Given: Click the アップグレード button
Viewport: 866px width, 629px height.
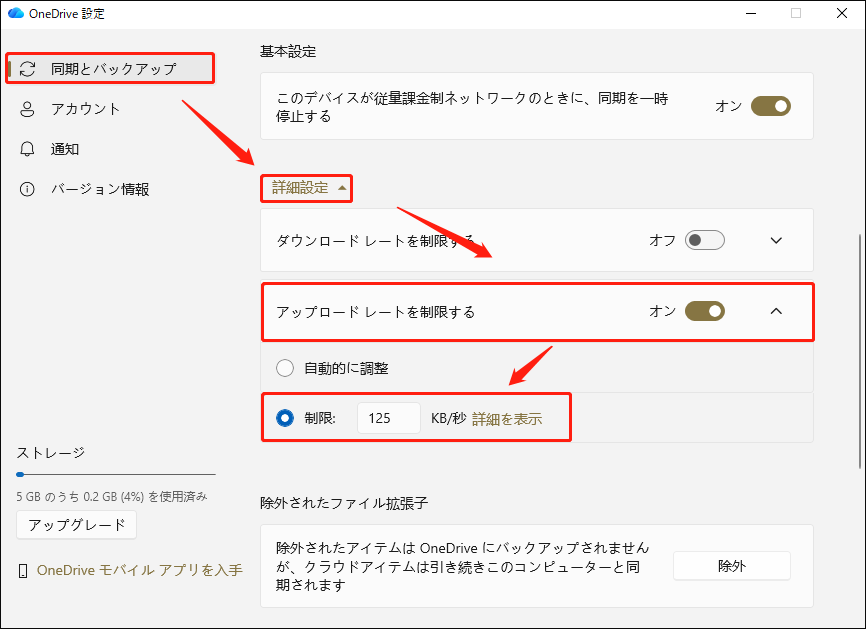Looking at the screenshot, I should tap(76, 524).
